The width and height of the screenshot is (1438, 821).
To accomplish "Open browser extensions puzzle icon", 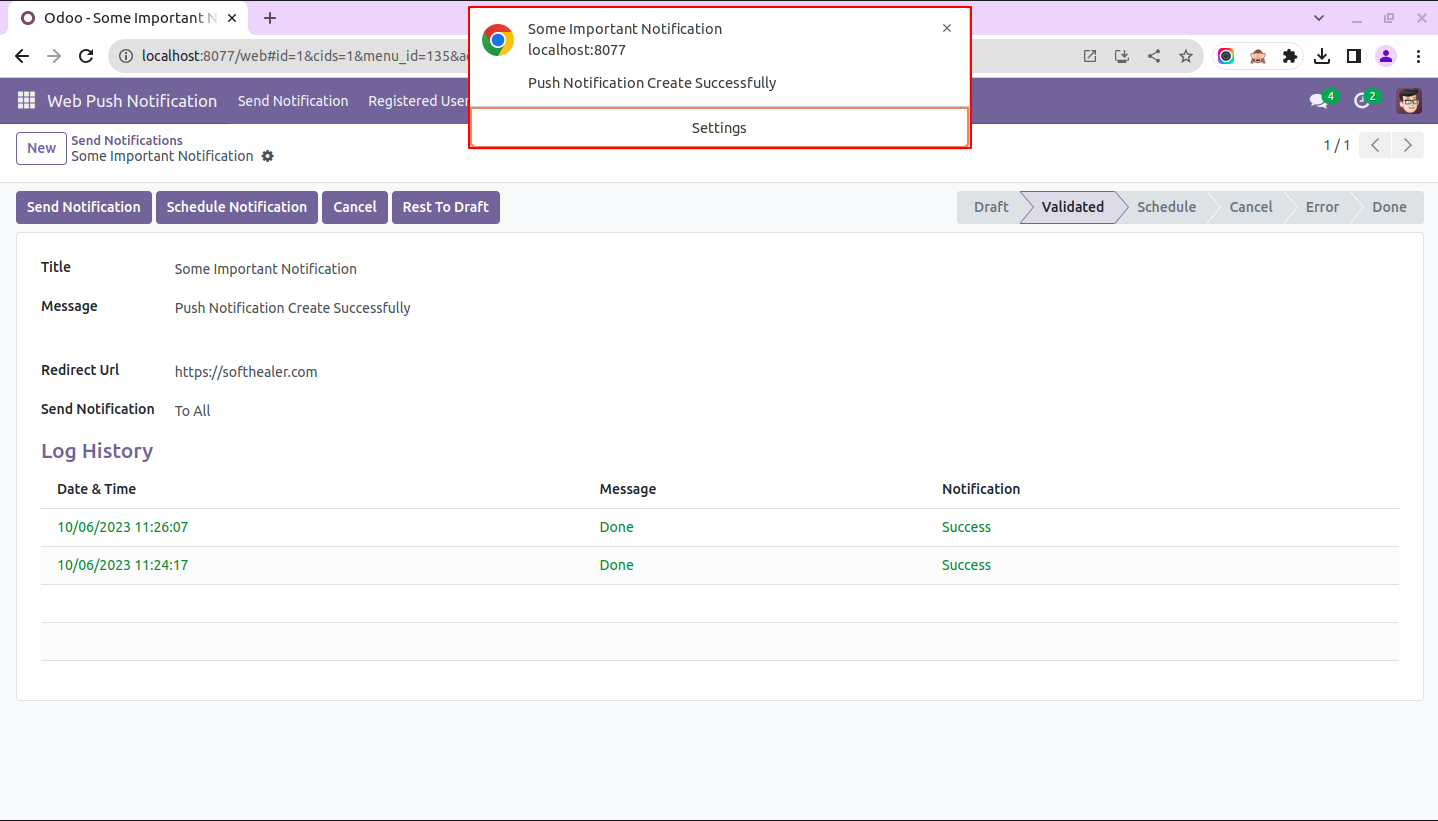I will coord(1290,56).
